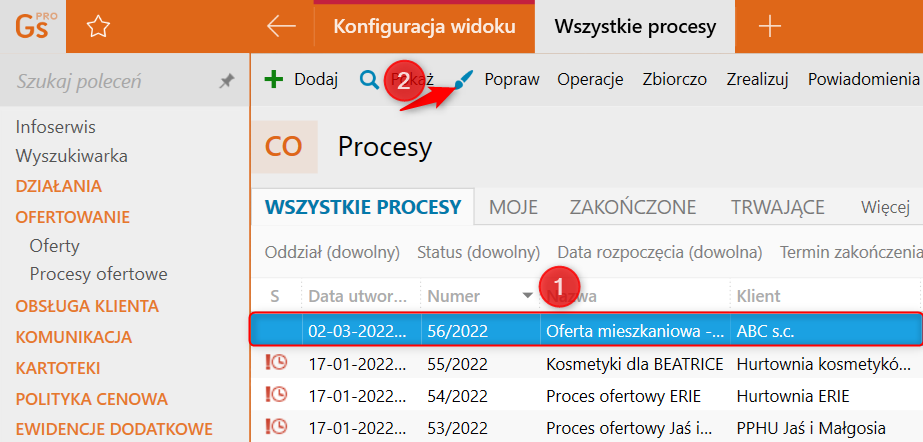Open Procesy ofertowe in the sidebar

(x=98, y=274)
